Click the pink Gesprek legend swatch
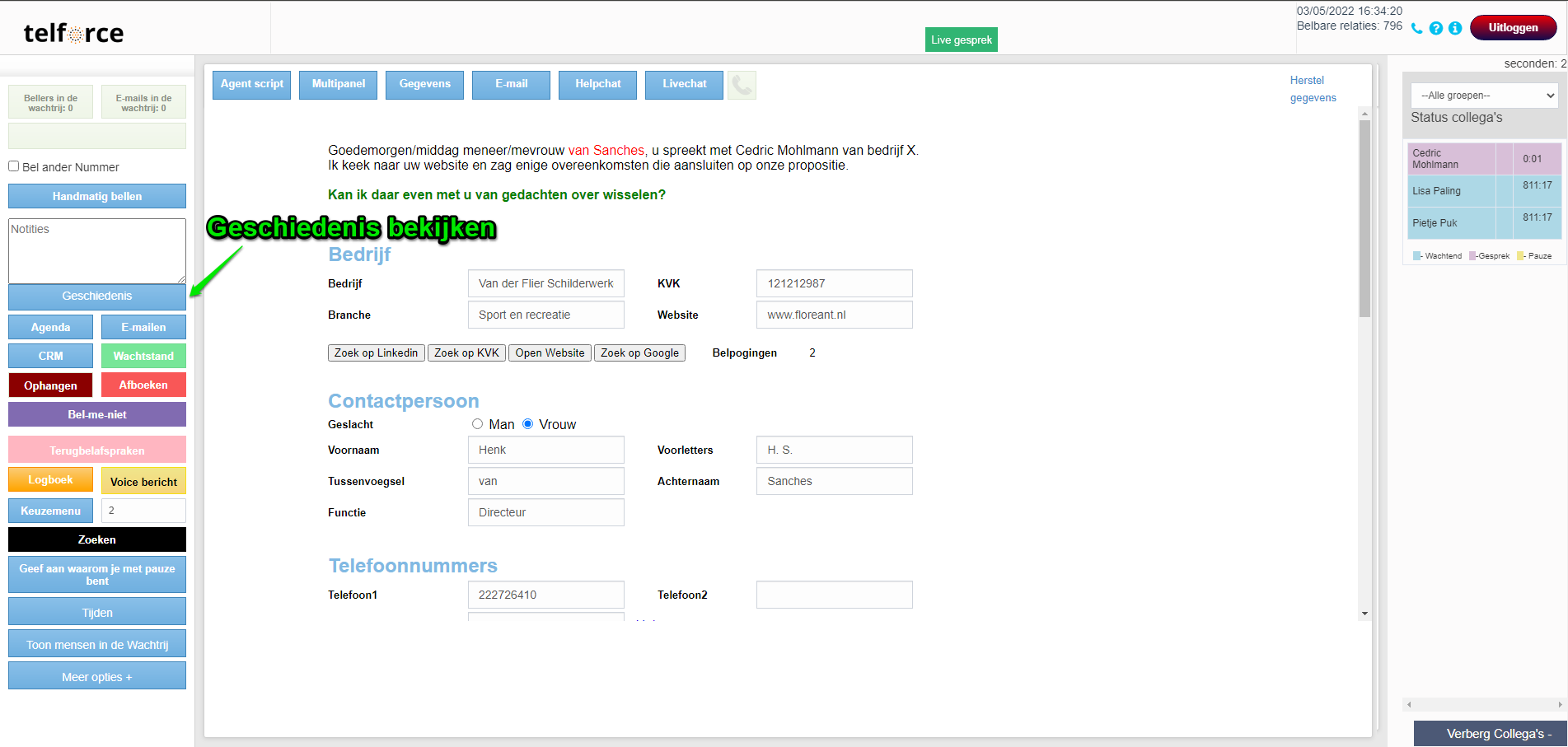 click(1472, 256)
